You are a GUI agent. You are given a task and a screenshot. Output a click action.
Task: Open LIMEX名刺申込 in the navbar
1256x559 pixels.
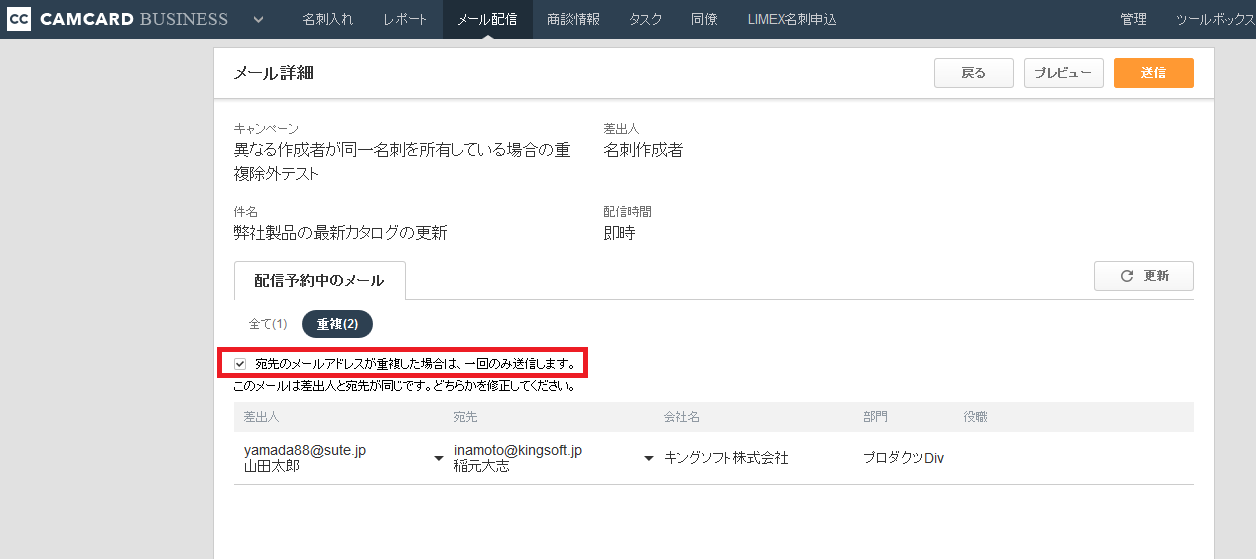point(792,19)
